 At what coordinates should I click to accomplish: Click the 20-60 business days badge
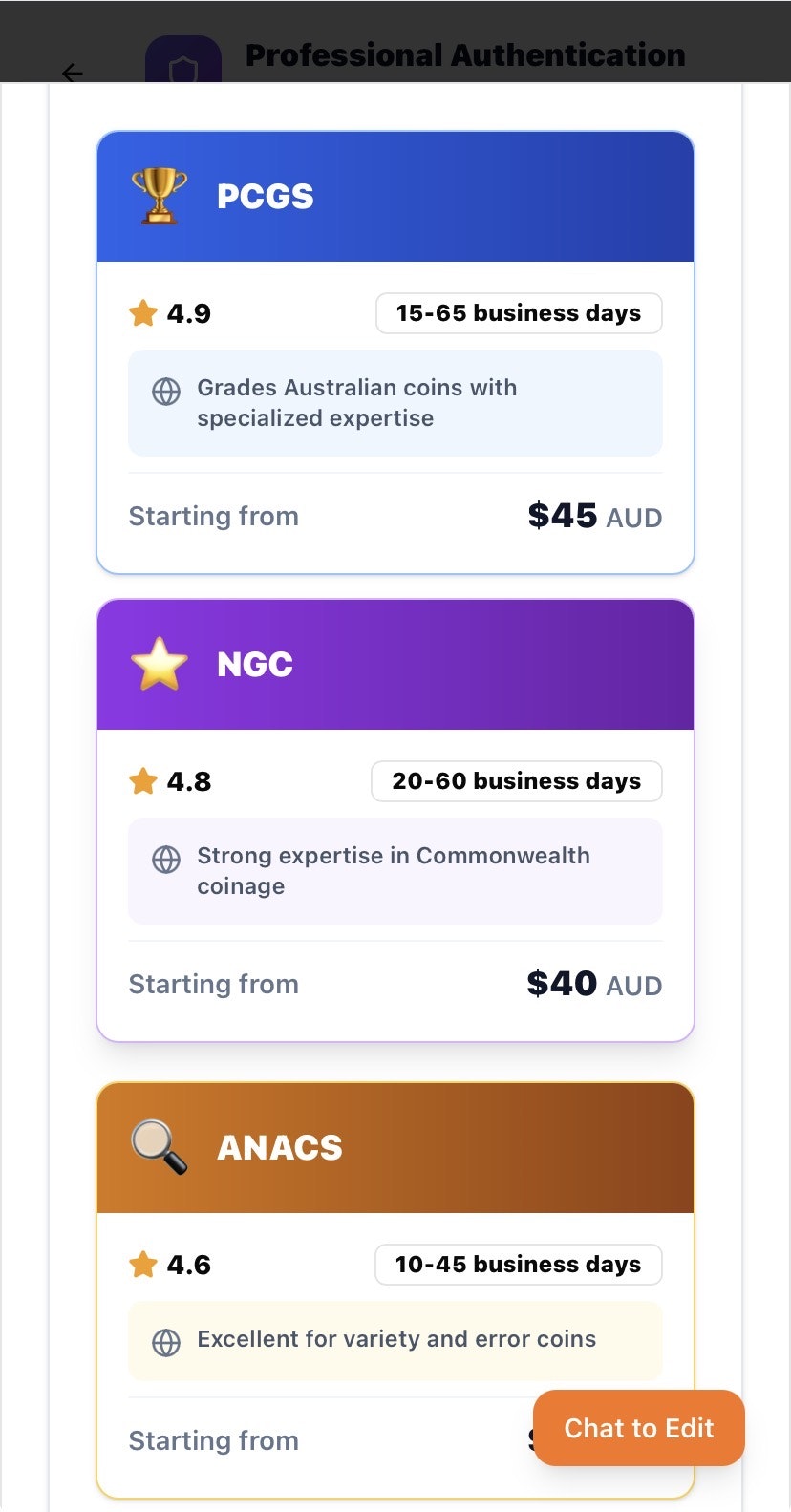[x=517, y=781]
